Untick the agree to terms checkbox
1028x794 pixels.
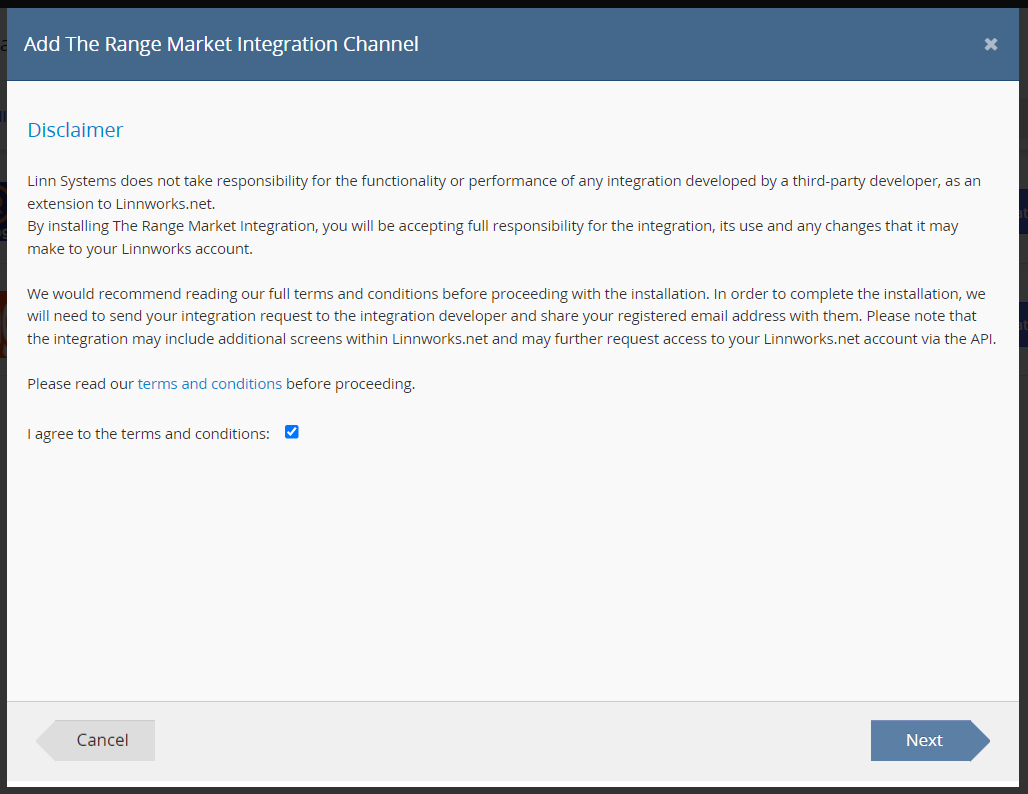click(x=292, y=432)
